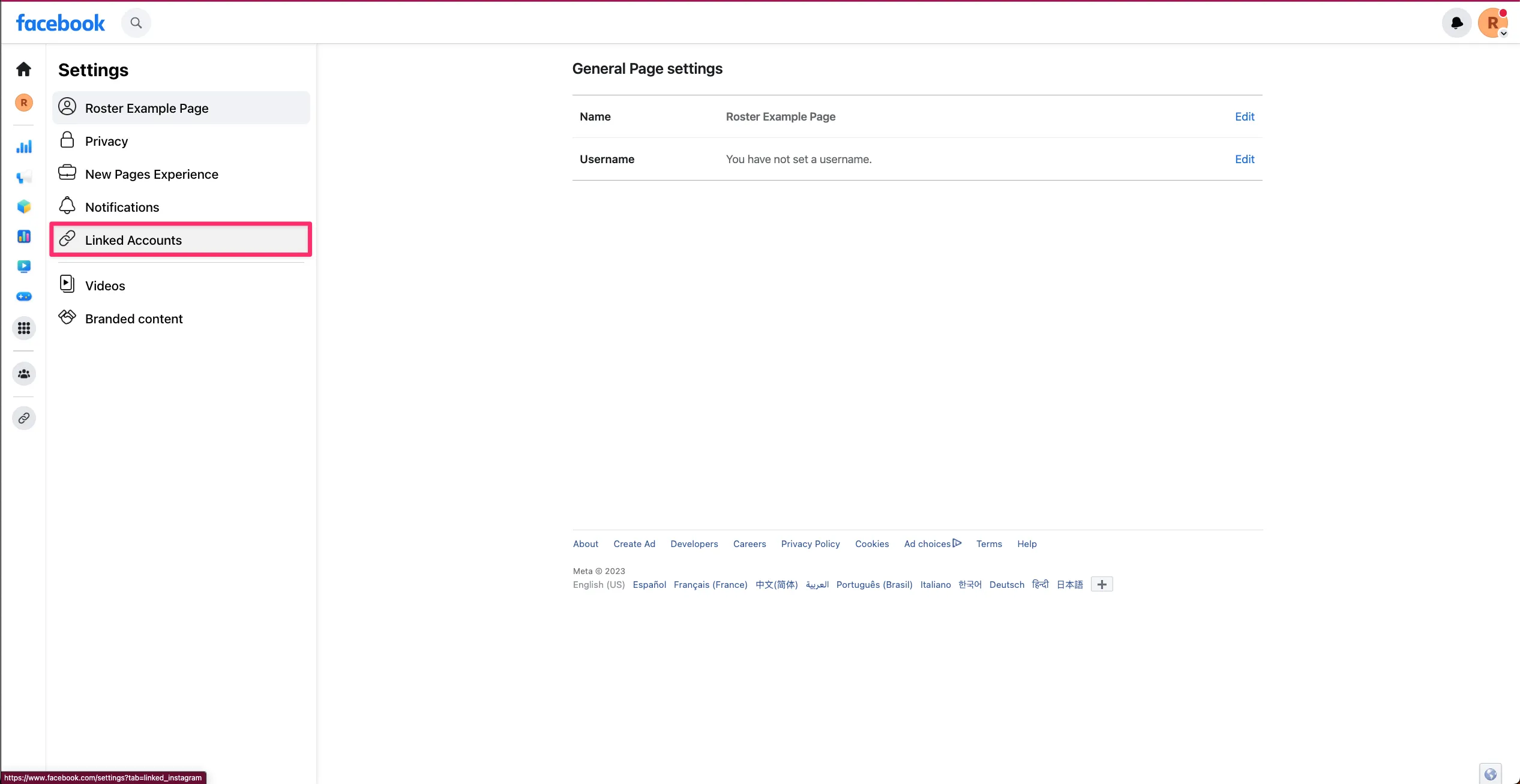Open the Terms footer link
Screen dimensions: 1520x784
(x=988, y=543)
